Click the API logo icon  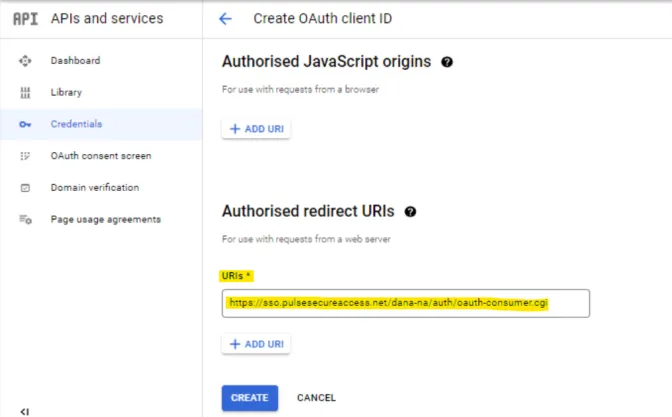click(25, 18)
